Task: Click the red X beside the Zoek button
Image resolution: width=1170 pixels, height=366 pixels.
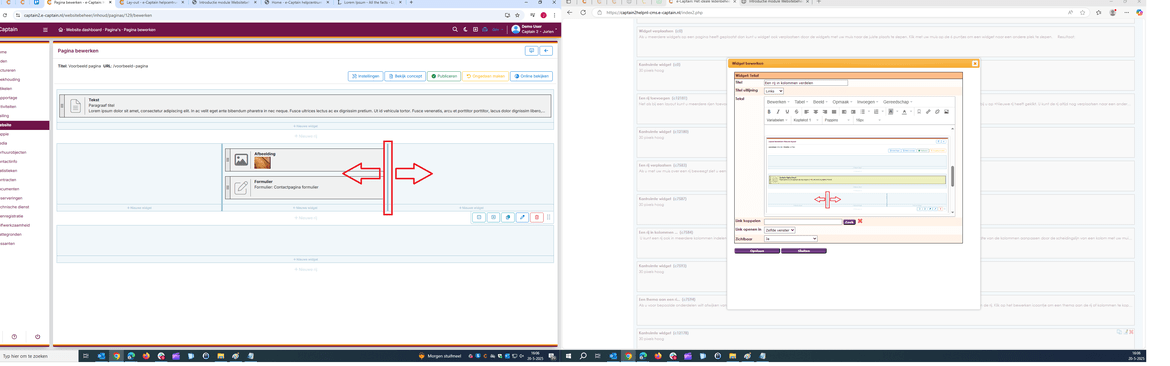Action: (860, 221)
